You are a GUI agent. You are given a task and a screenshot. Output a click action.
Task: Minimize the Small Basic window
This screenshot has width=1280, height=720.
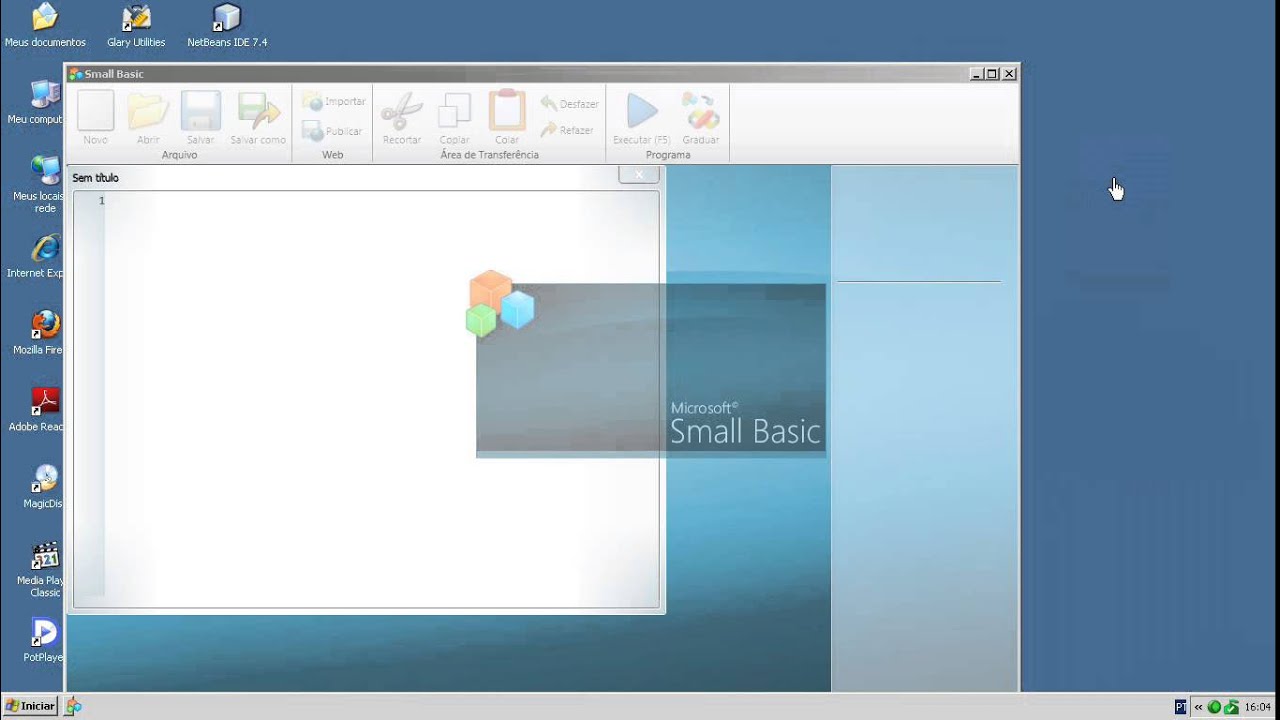[977, 74]
